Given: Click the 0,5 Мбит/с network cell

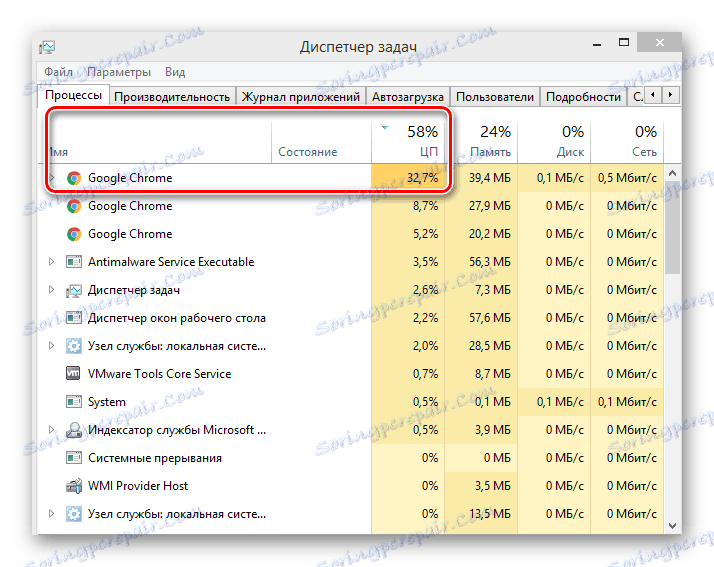Looking at the screenshot, I should coord(627,178).
